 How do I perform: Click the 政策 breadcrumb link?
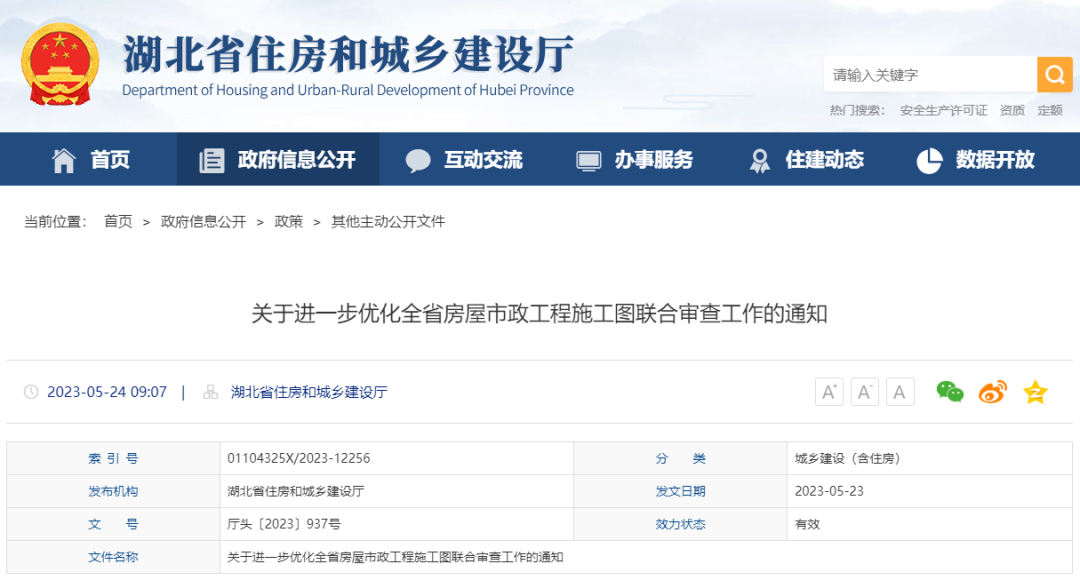tap(288, 221)
